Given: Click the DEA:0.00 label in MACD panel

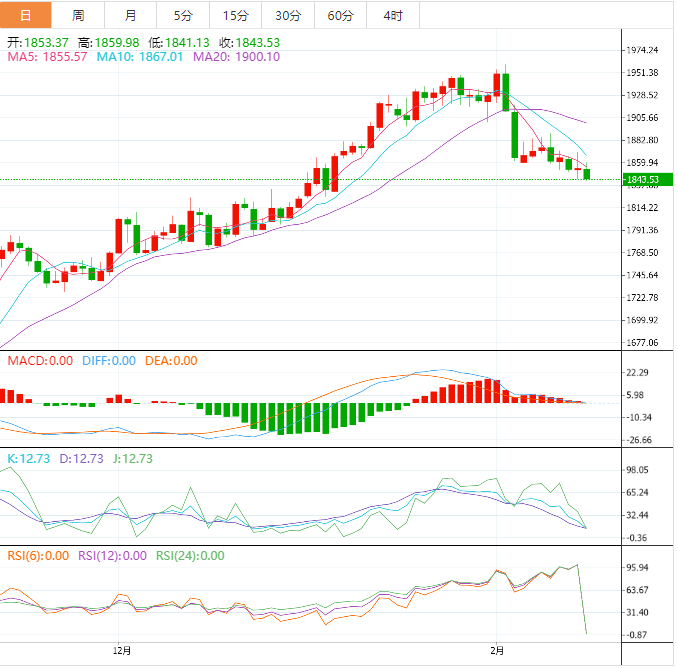Looking at the screenshot, I should click(170, 361).
